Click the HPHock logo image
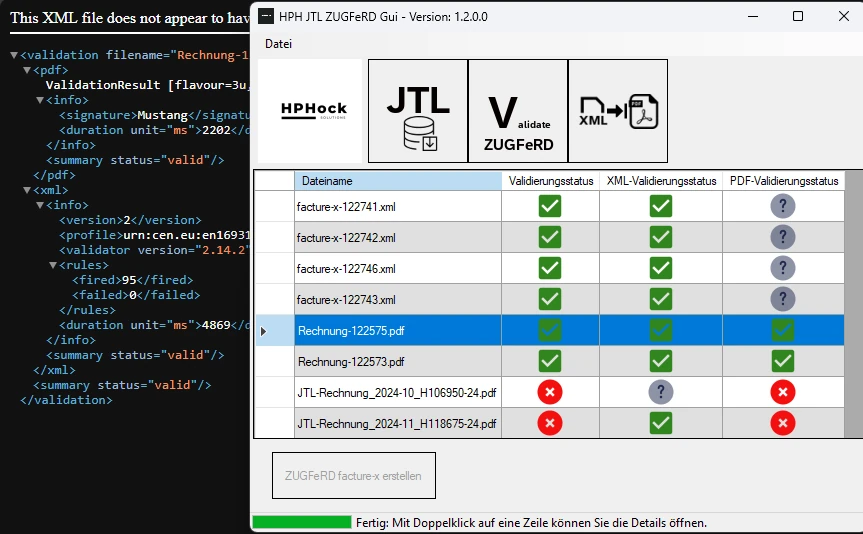 click(310, 111)
